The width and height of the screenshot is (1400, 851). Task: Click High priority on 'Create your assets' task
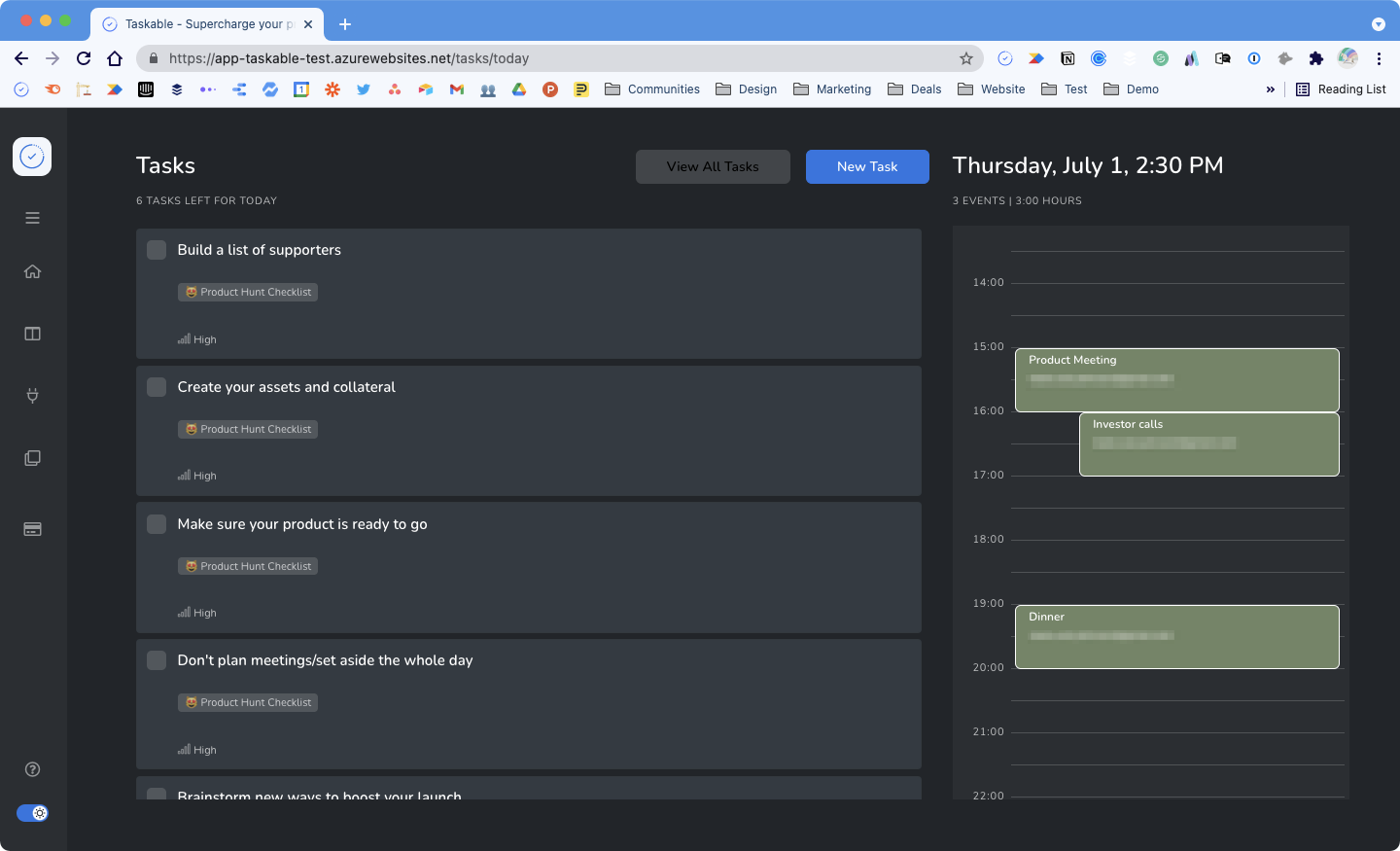click(x=197, y=476)
